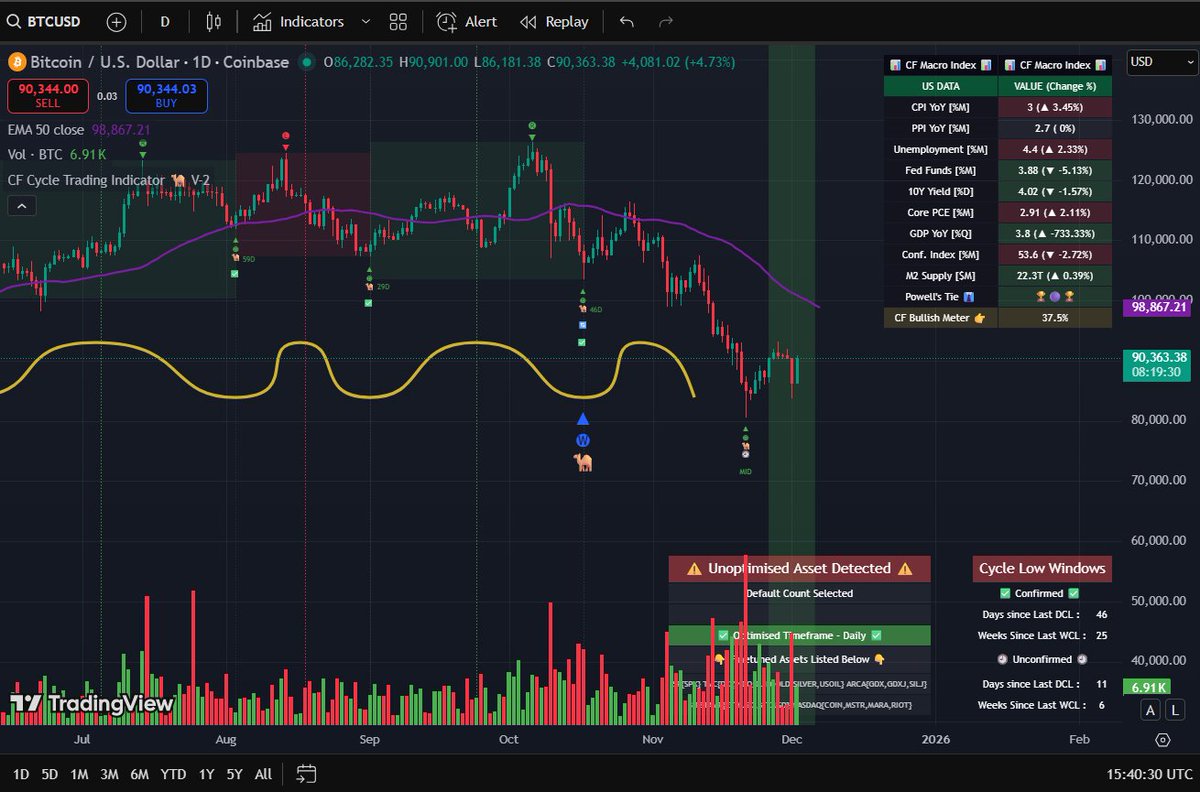Add symbol with plus circle icon
This screenshot has height=792, width=1200.
[x=117, y=21]
